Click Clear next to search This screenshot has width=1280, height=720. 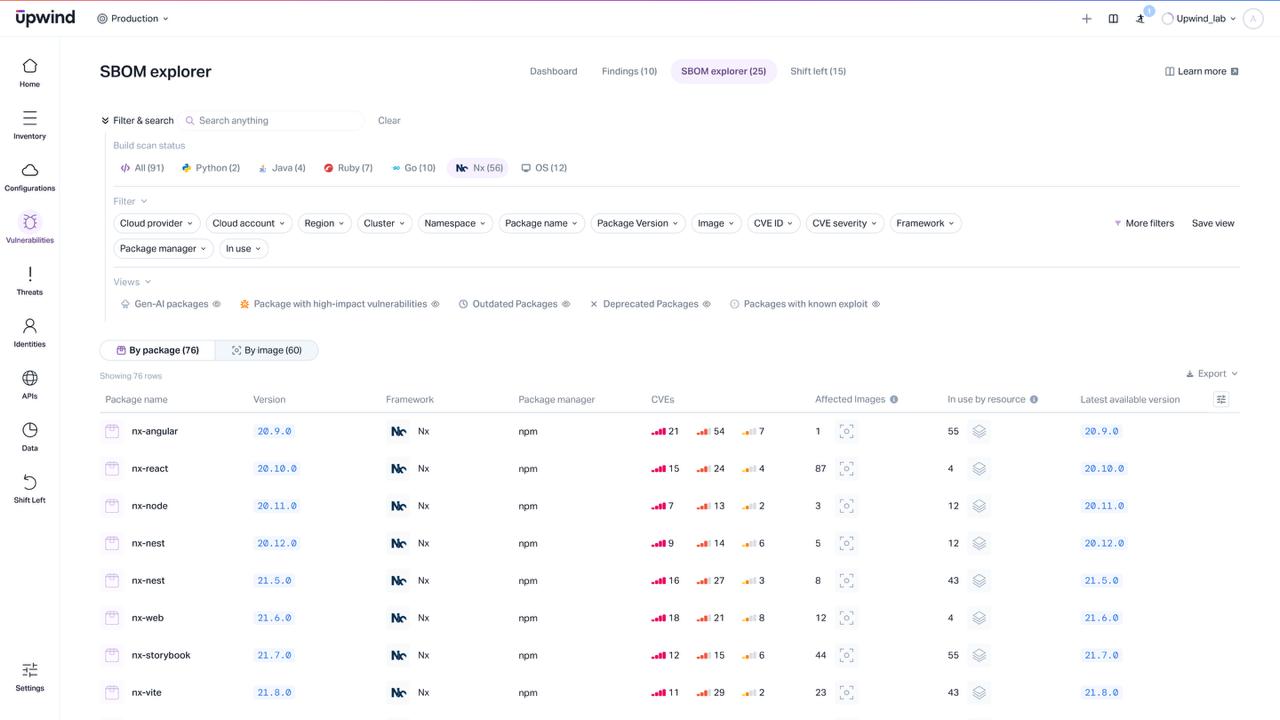pos(389,120)
